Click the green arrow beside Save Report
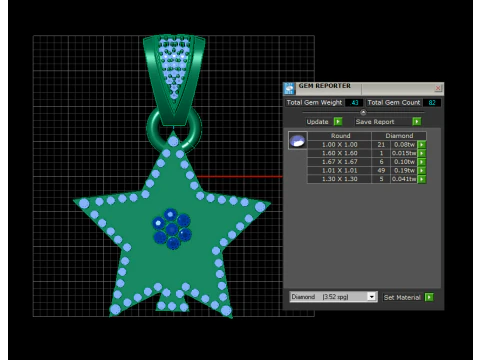Viewport: 480px width, 360px height. (x=417, y=121)
